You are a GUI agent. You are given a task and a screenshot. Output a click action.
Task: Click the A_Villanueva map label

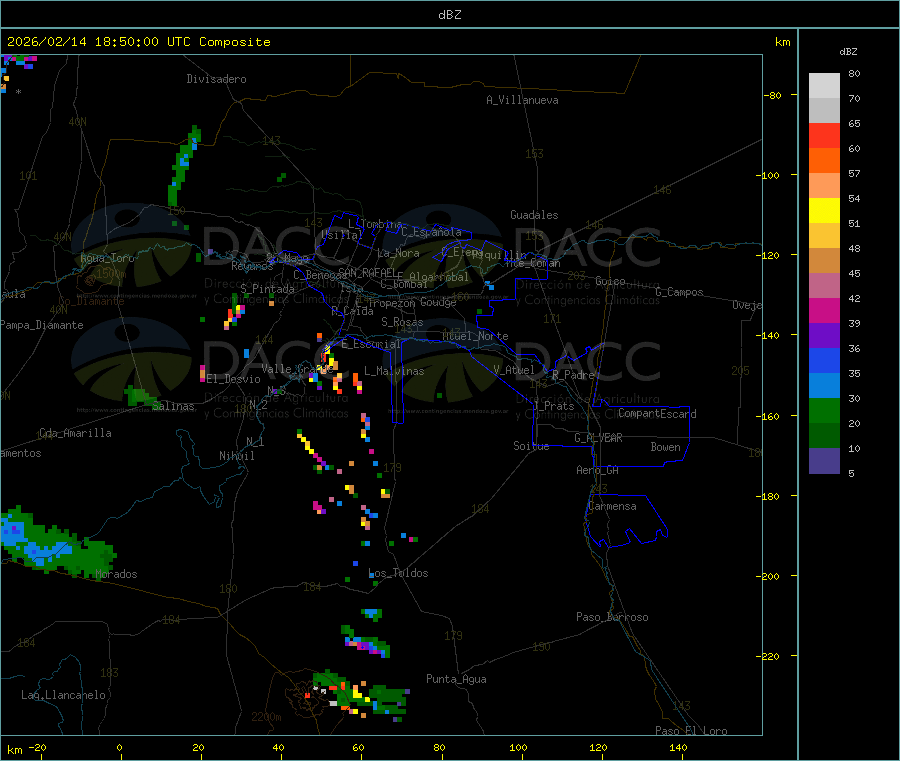(x=522, y=100)
